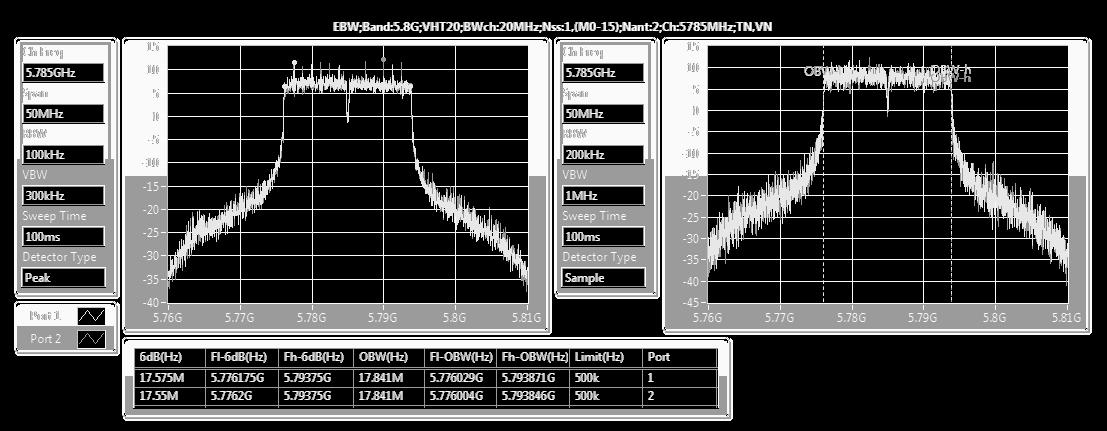The image size is (1107, 431).
Task: Click the Ch Freq field in the 200kHz RBW panel
Action: point(604,72)
